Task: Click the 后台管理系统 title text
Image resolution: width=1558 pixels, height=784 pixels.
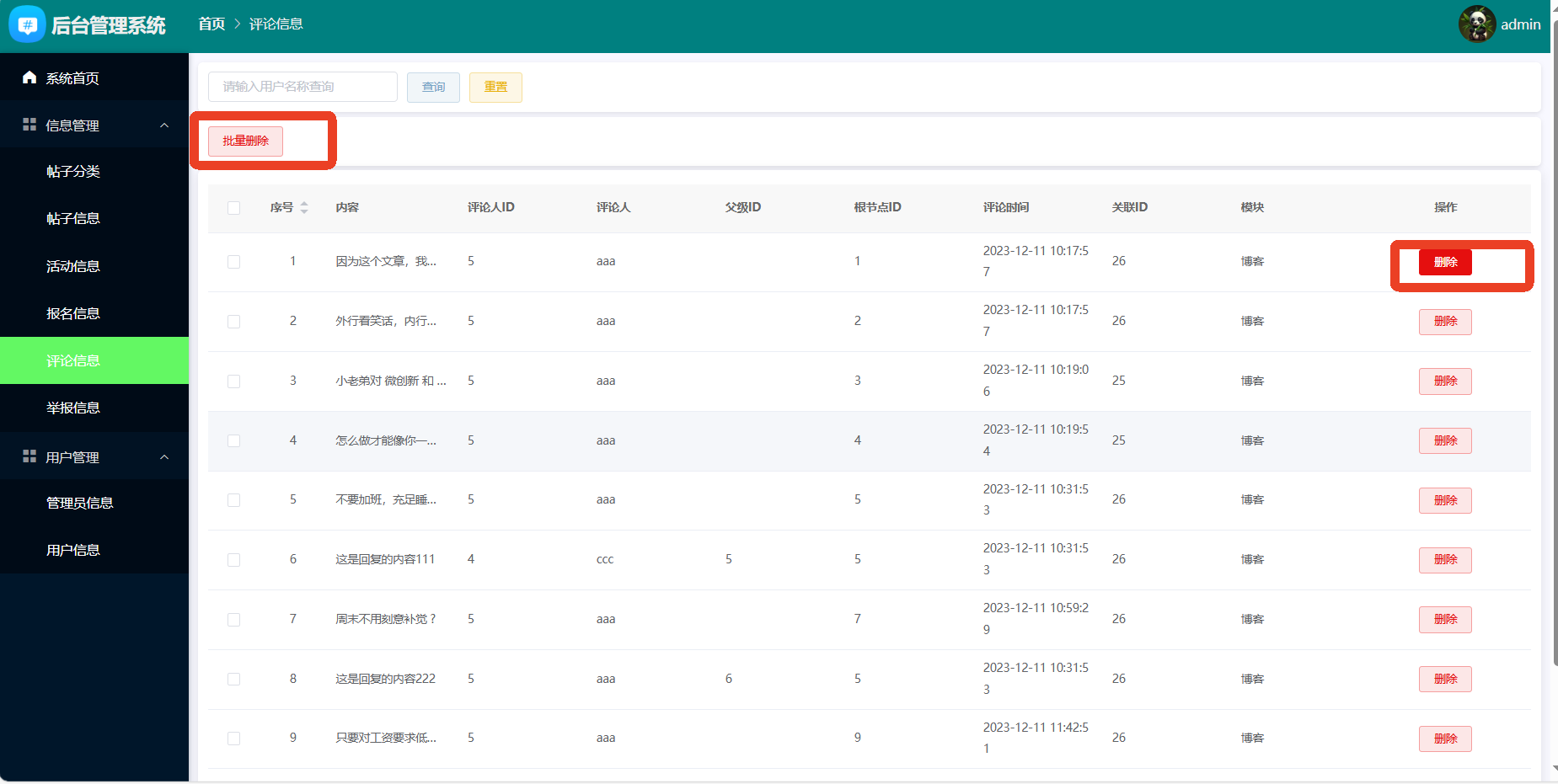Action: point(109,25)
